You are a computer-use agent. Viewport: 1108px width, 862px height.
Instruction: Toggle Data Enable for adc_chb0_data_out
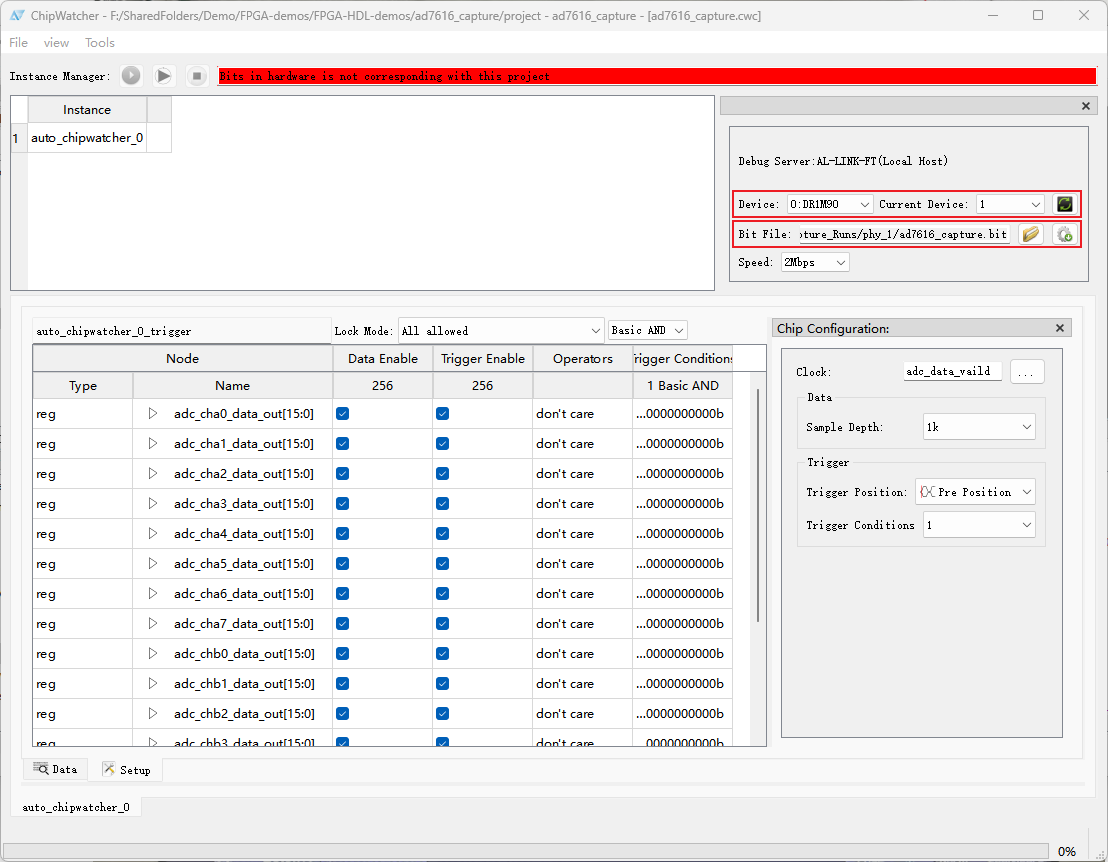click(343, 654)
